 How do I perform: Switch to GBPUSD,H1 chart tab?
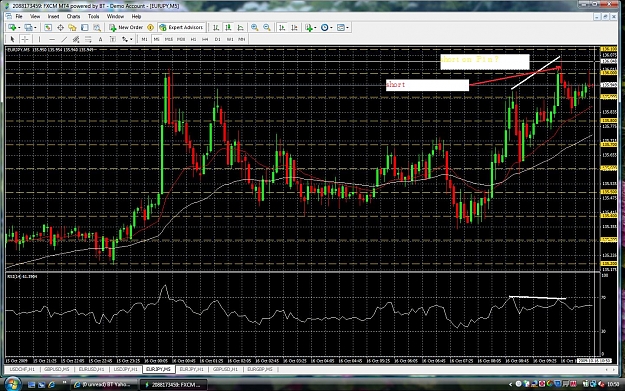[225, 369]
